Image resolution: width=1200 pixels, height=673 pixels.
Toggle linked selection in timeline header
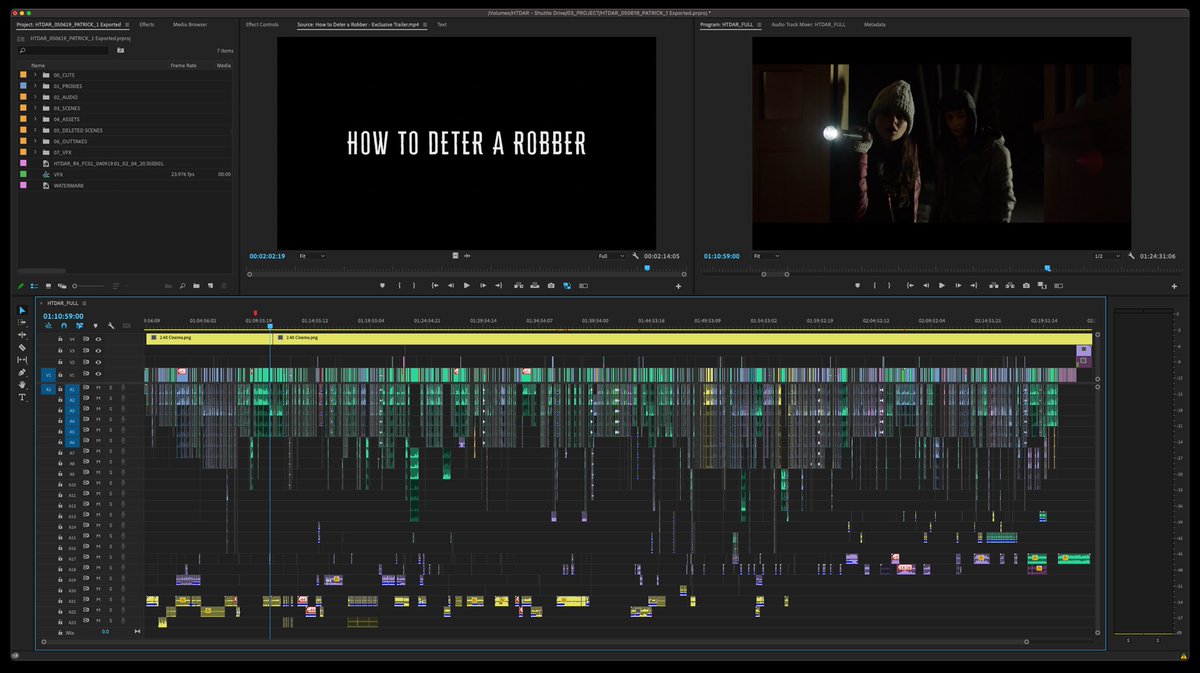(x=80, y=326)
